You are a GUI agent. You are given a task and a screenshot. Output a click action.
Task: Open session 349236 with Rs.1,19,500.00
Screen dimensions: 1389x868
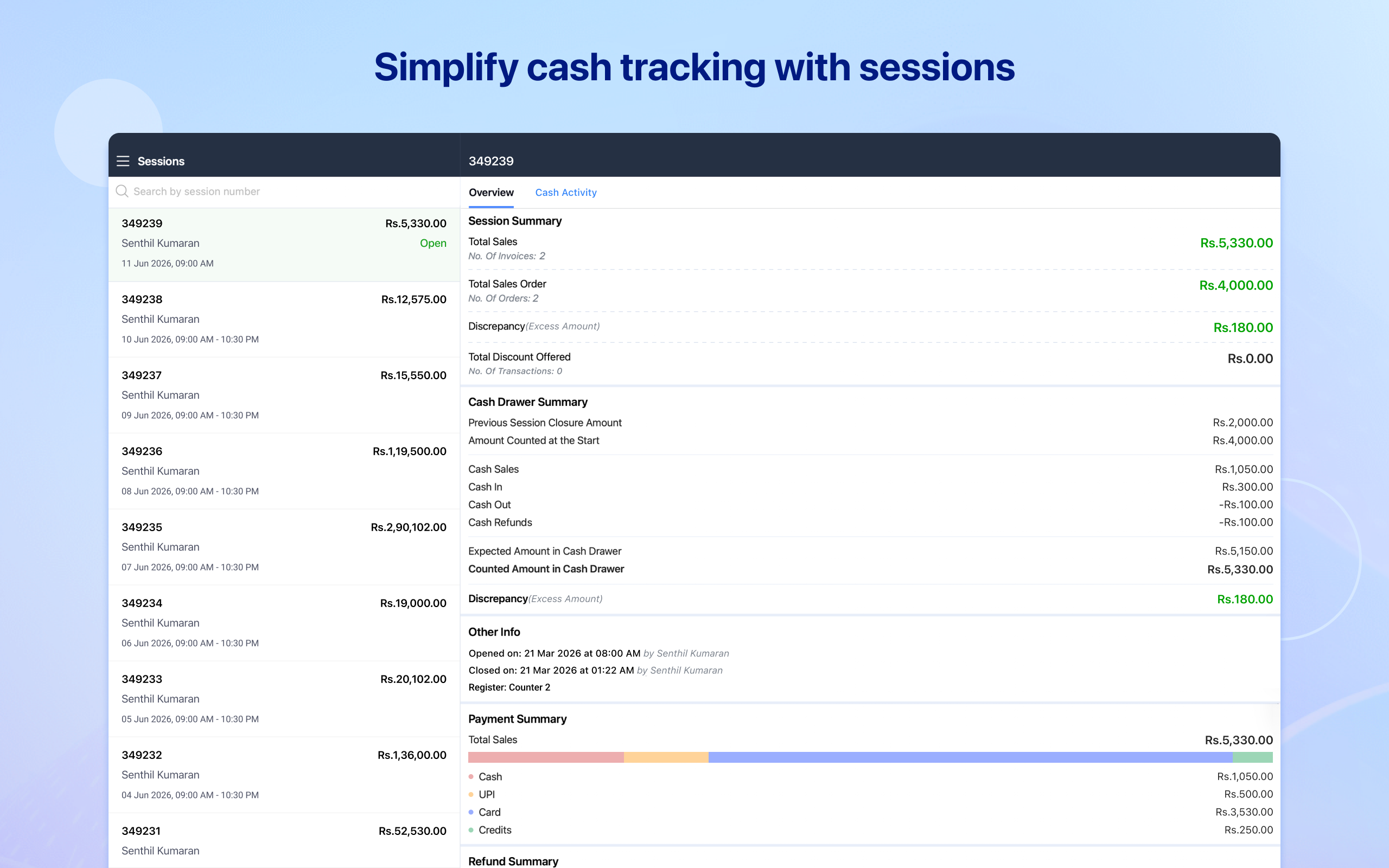[x=284, y=471]
